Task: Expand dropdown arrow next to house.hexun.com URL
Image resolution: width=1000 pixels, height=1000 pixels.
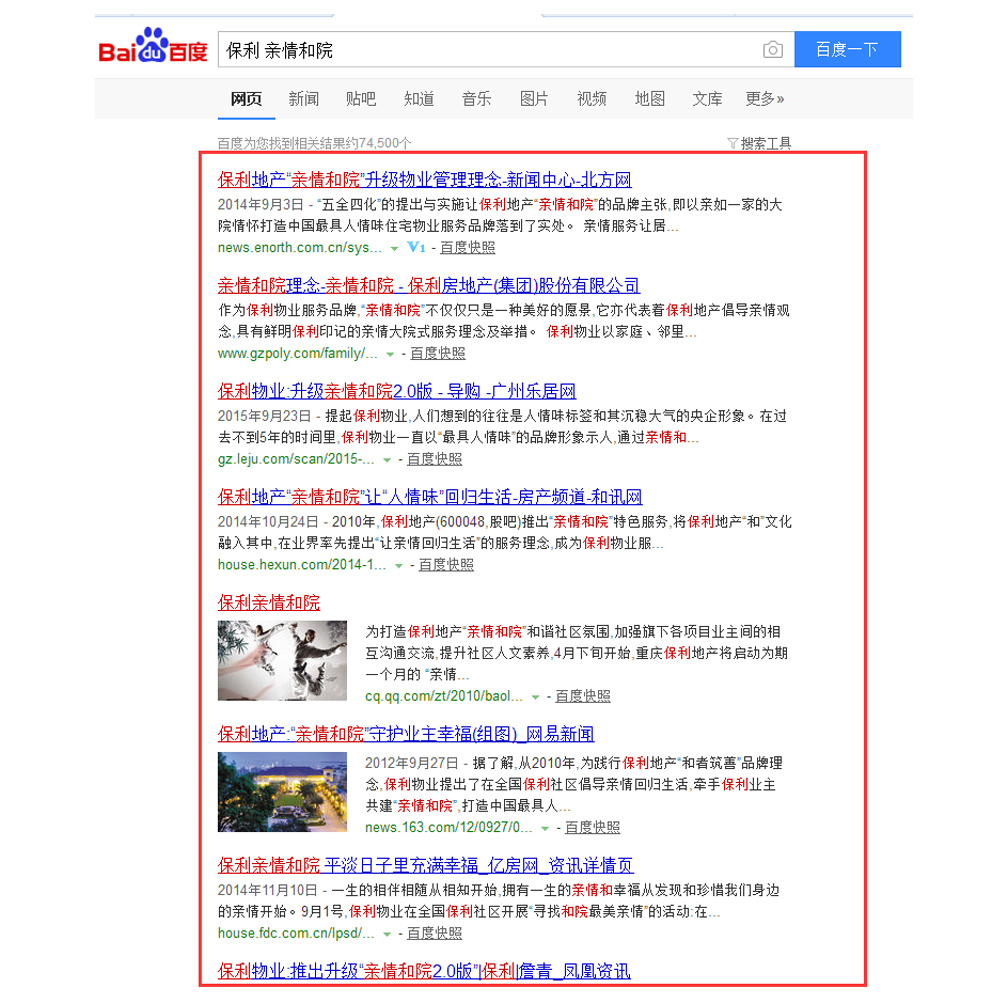Action: 399,566
